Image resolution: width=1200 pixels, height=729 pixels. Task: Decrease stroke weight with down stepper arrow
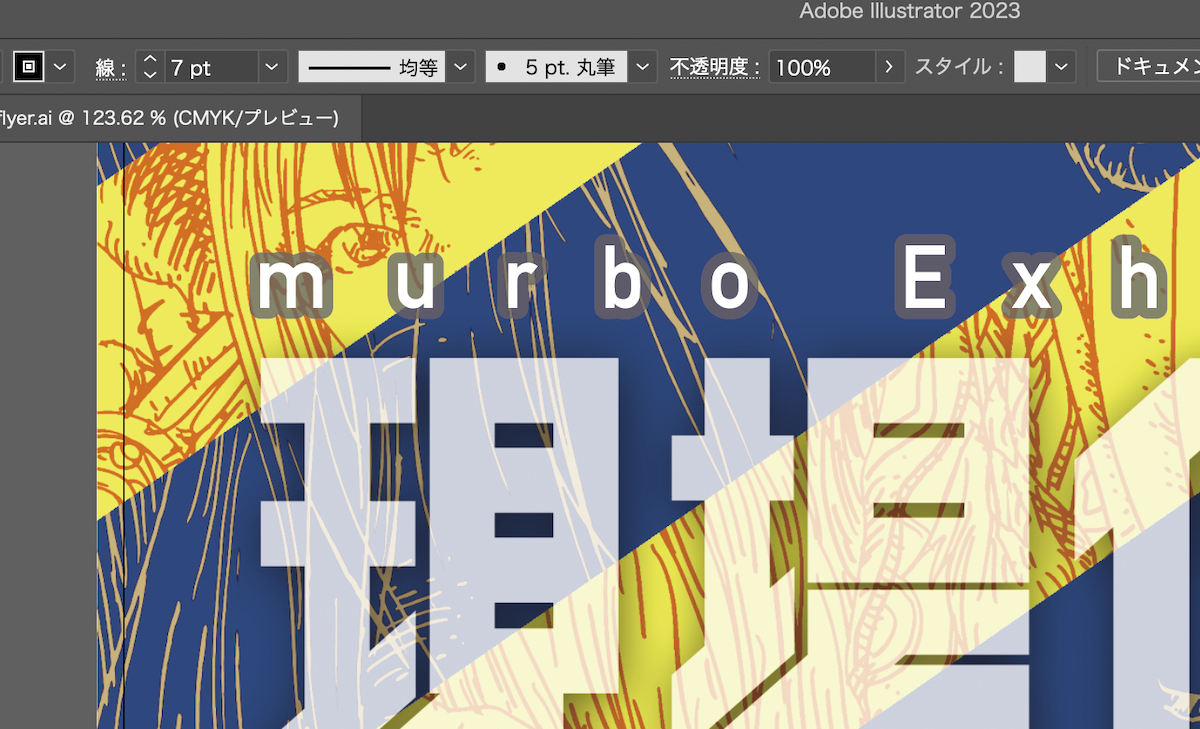point(150,75)
